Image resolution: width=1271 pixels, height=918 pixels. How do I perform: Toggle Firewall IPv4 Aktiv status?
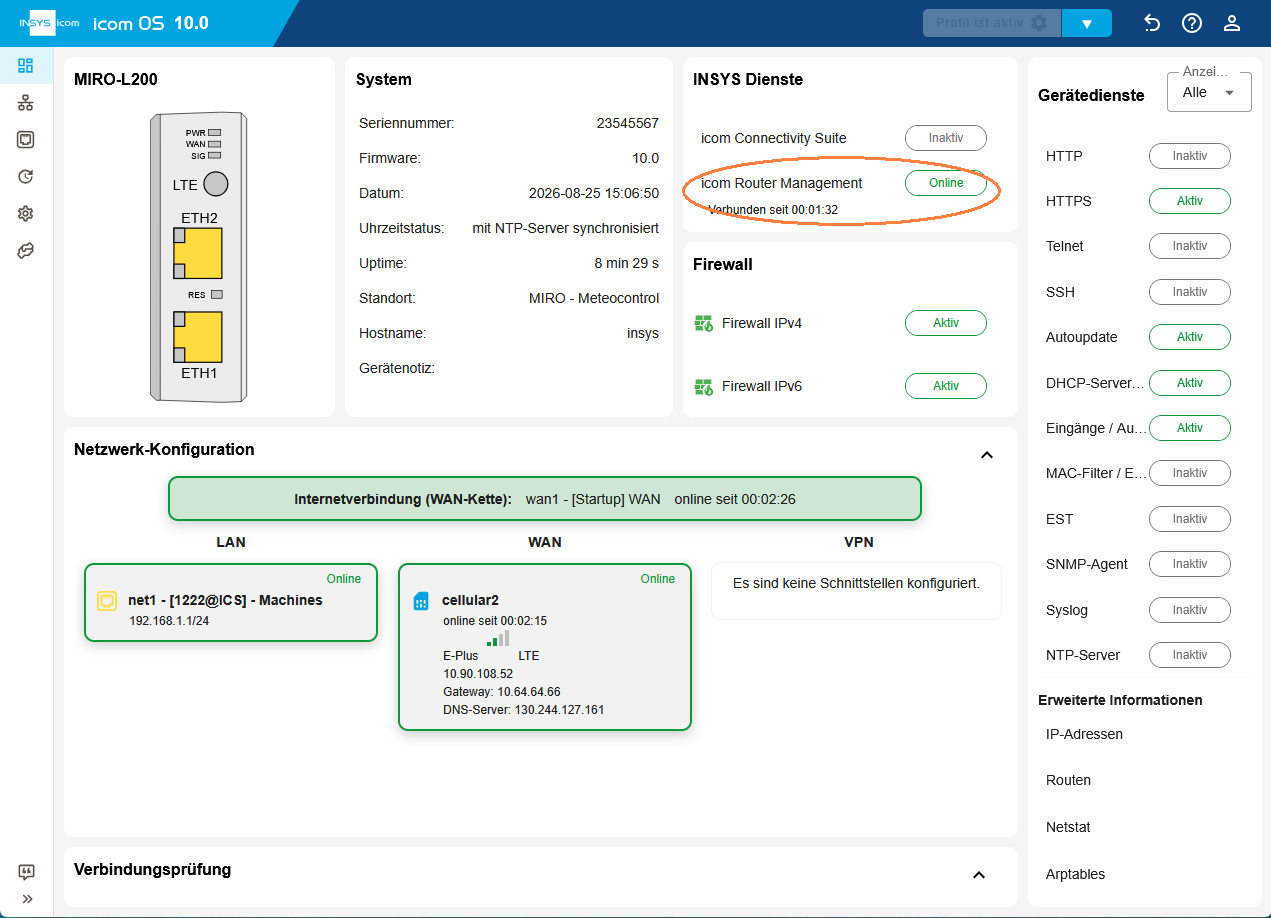[946, 323]
